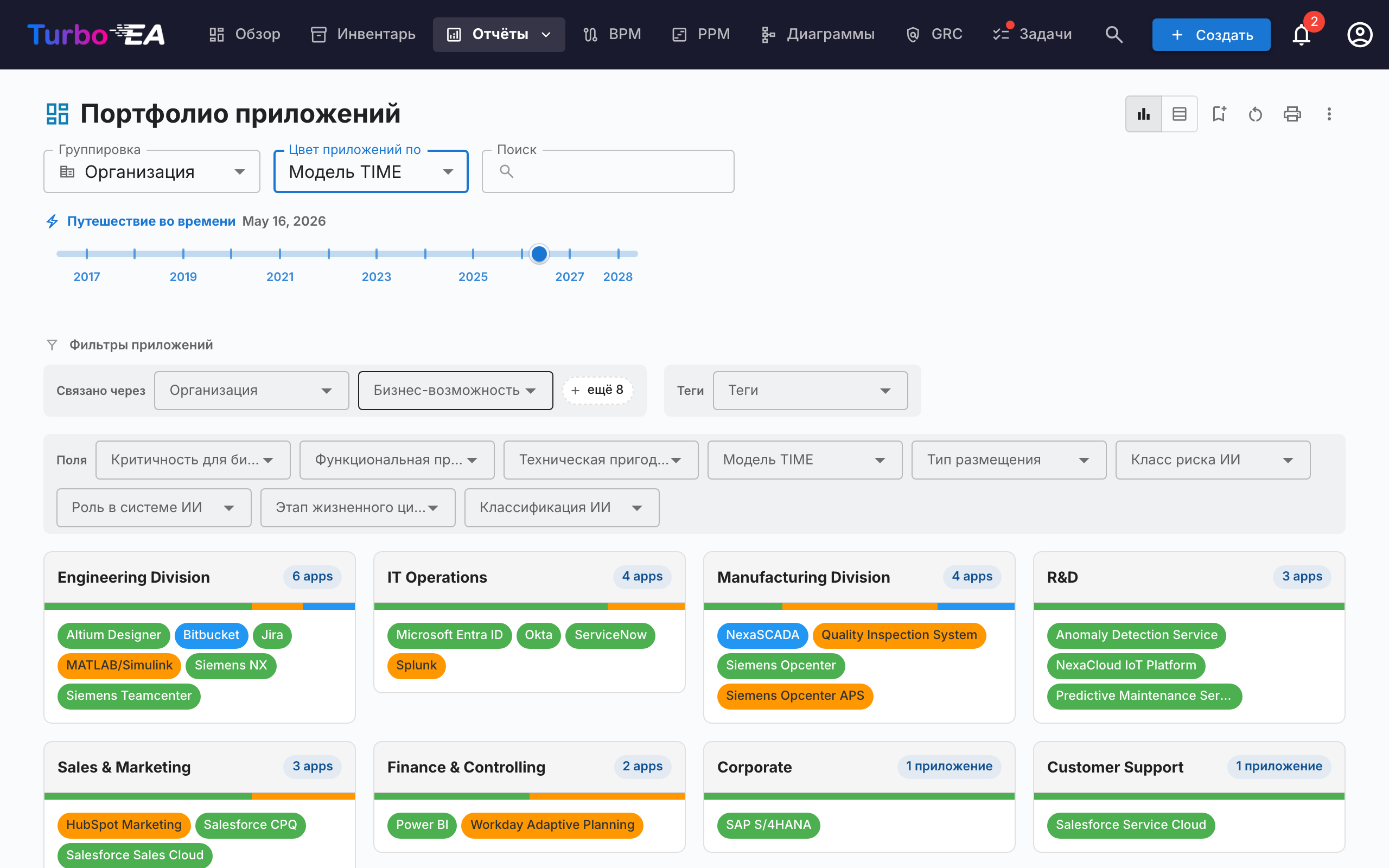
Task: Go to Обзор in navigation
Action: click(x=245, y=34)
